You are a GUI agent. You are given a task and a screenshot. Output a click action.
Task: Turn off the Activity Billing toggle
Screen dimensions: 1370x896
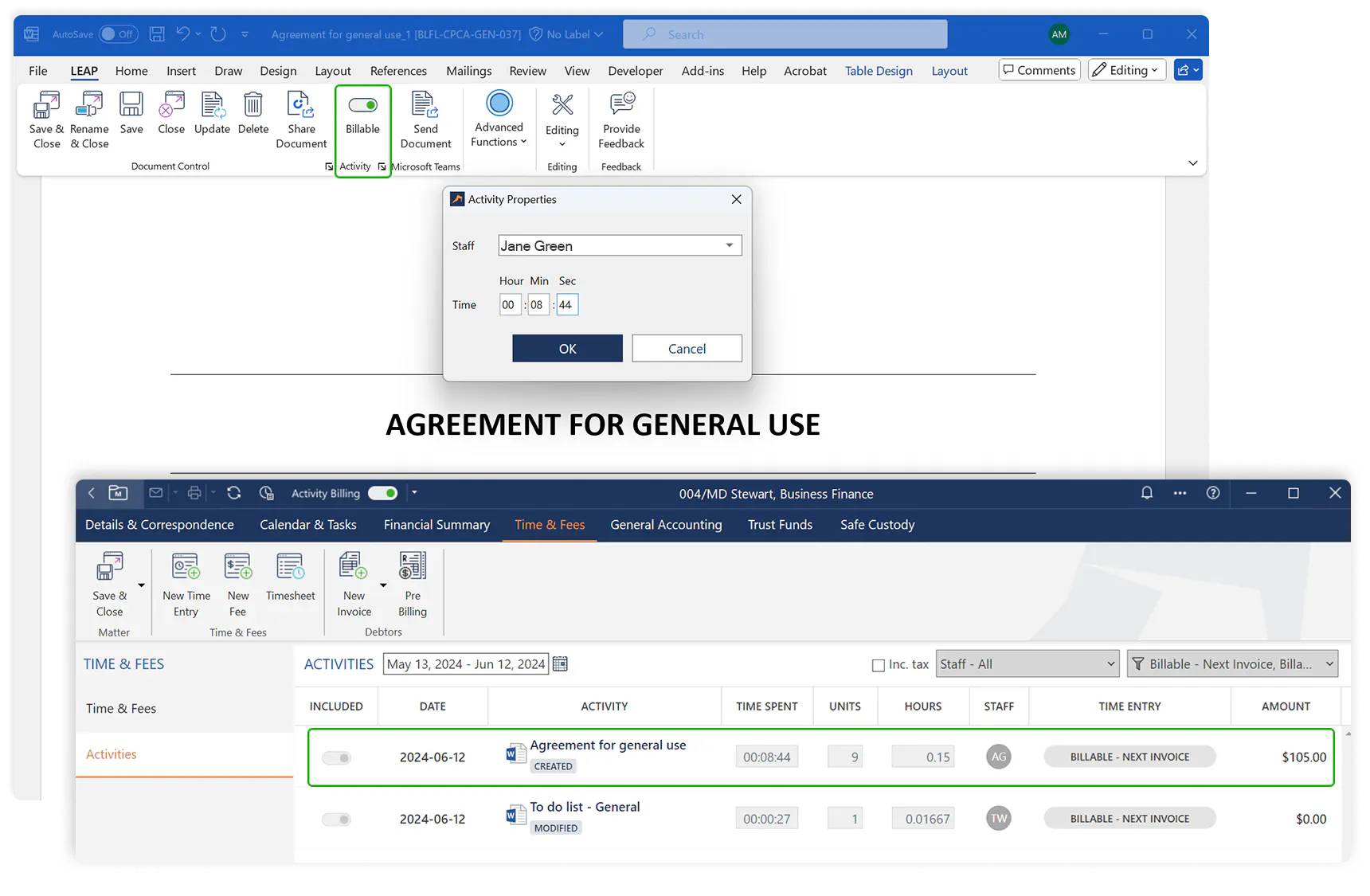click(383, 494)
